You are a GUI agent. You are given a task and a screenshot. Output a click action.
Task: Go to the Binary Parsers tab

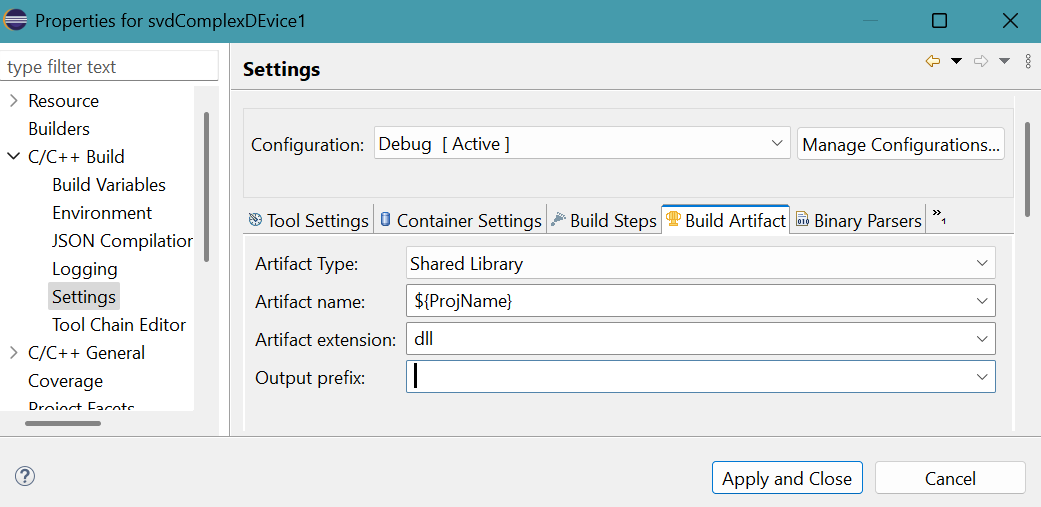[858, 221]
